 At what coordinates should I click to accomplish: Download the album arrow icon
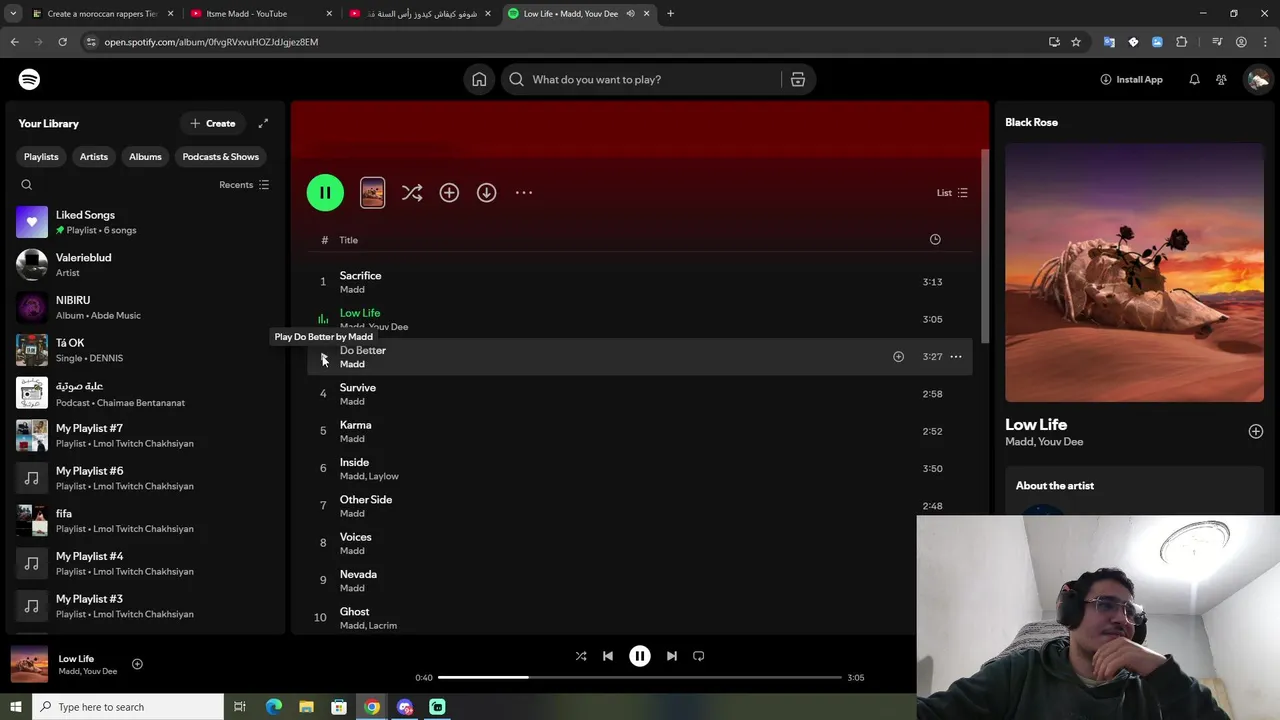486,192
